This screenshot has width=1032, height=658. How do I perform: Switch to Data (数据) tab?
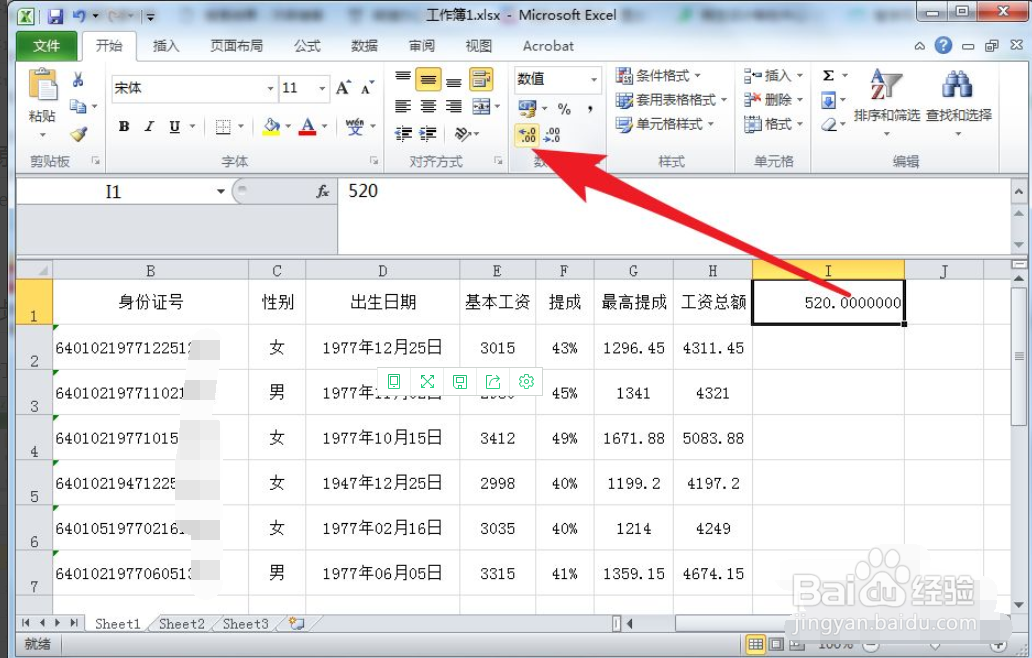[364, 46]
